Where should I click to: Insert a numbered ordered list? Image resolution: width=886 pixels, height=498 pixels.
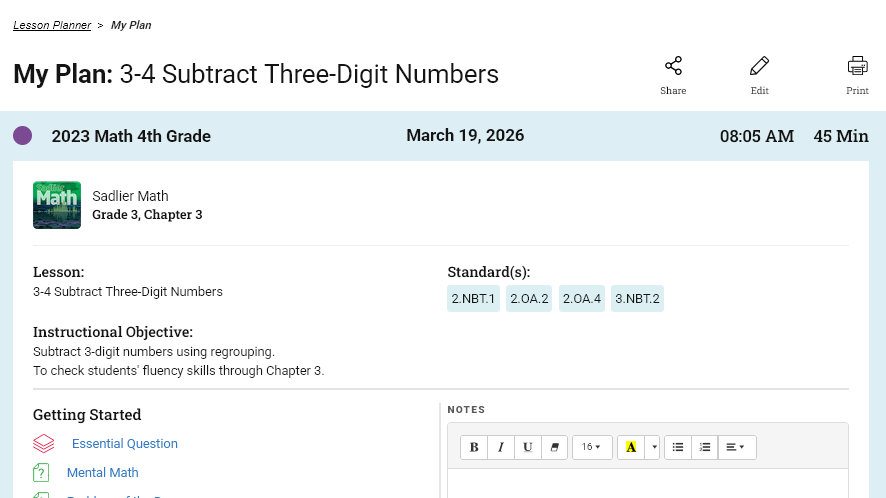click(x=705, y=447)
